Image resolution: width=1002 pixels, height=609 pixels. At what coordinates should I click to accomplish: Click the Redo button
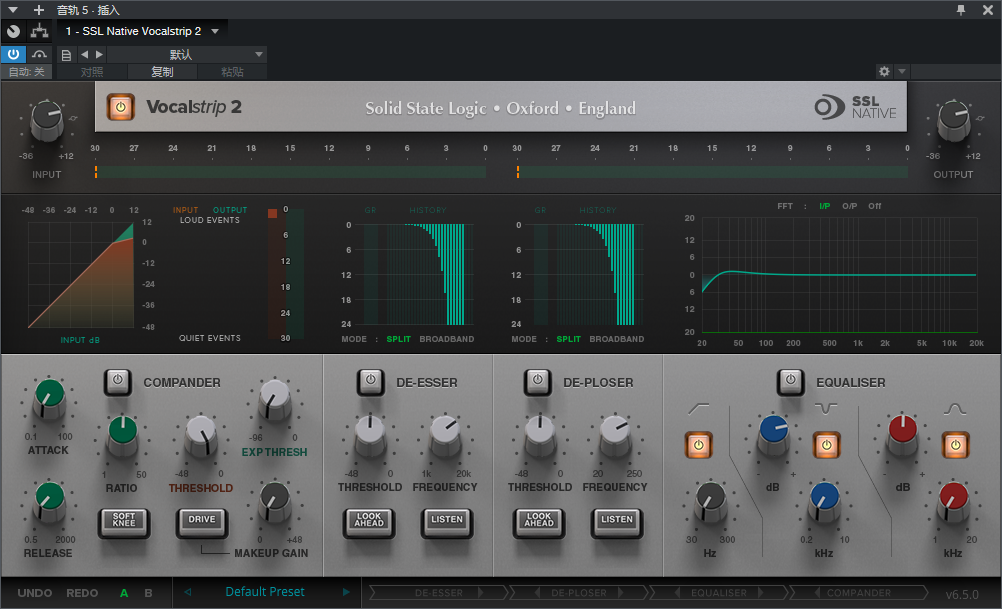point(82,593)
